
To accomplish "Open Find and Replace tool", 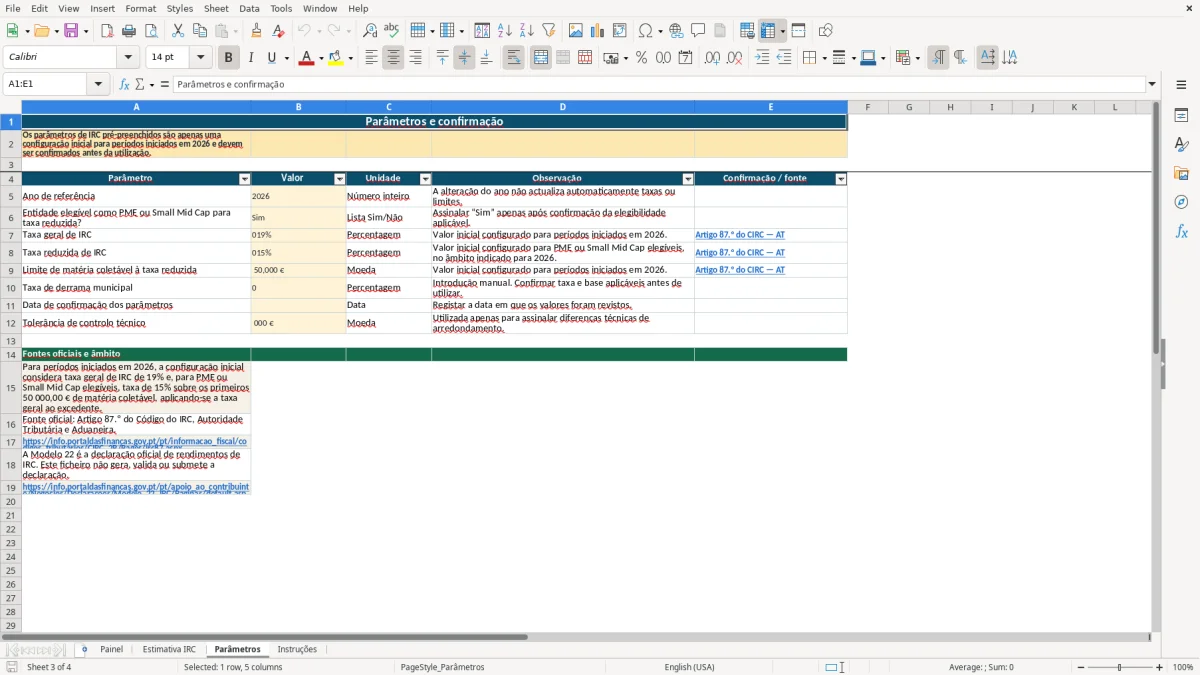I will (370, 31).
